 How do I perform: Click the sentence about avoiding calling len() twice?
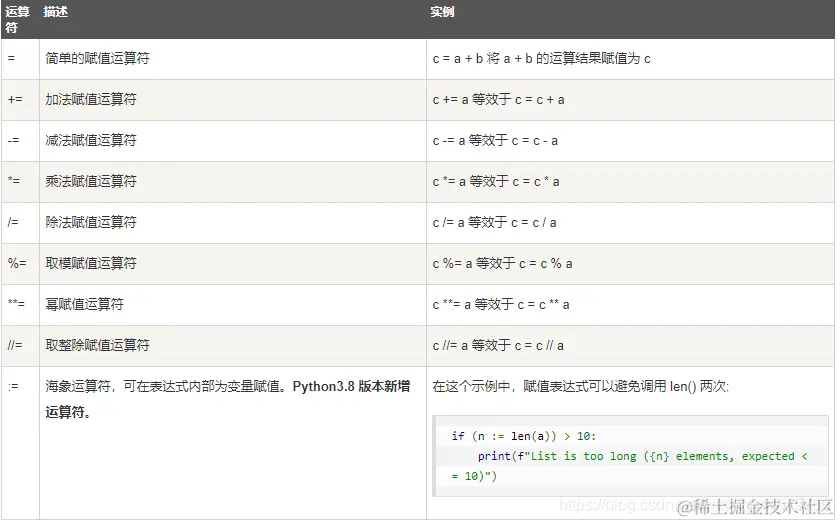point(581,386)
